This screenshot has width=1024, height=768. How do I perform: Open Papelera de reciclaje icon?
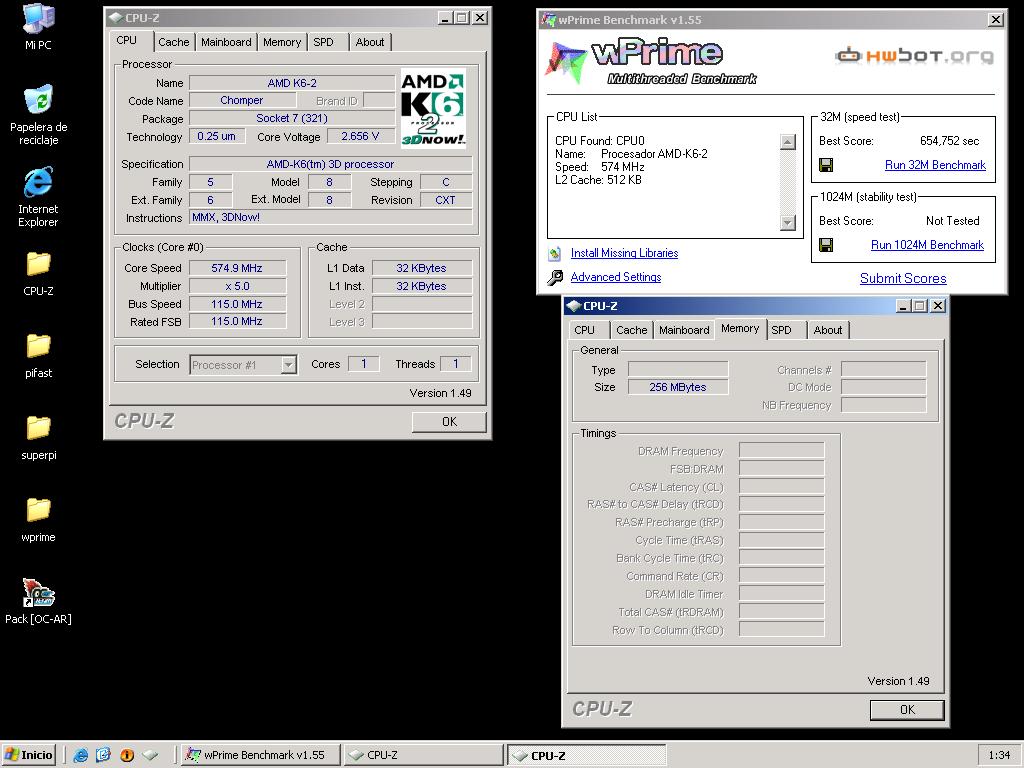point(38,115)
